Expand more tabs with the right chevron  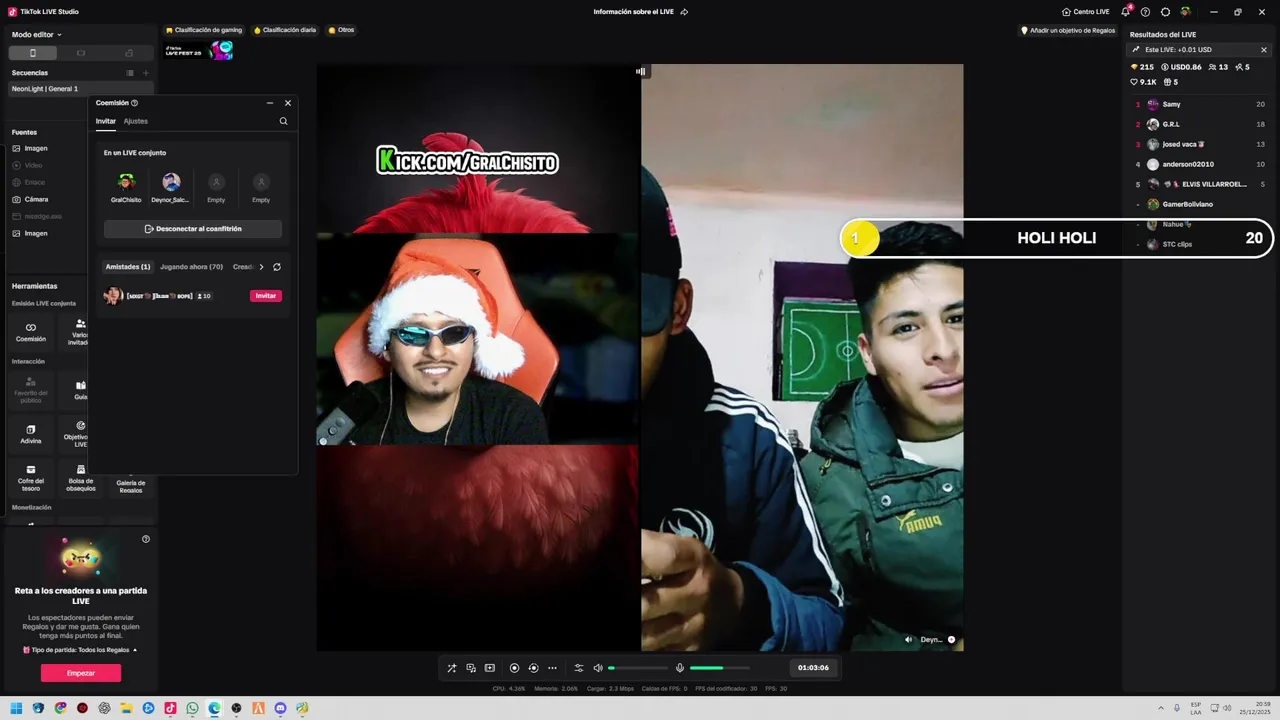(x=262, y=267)
